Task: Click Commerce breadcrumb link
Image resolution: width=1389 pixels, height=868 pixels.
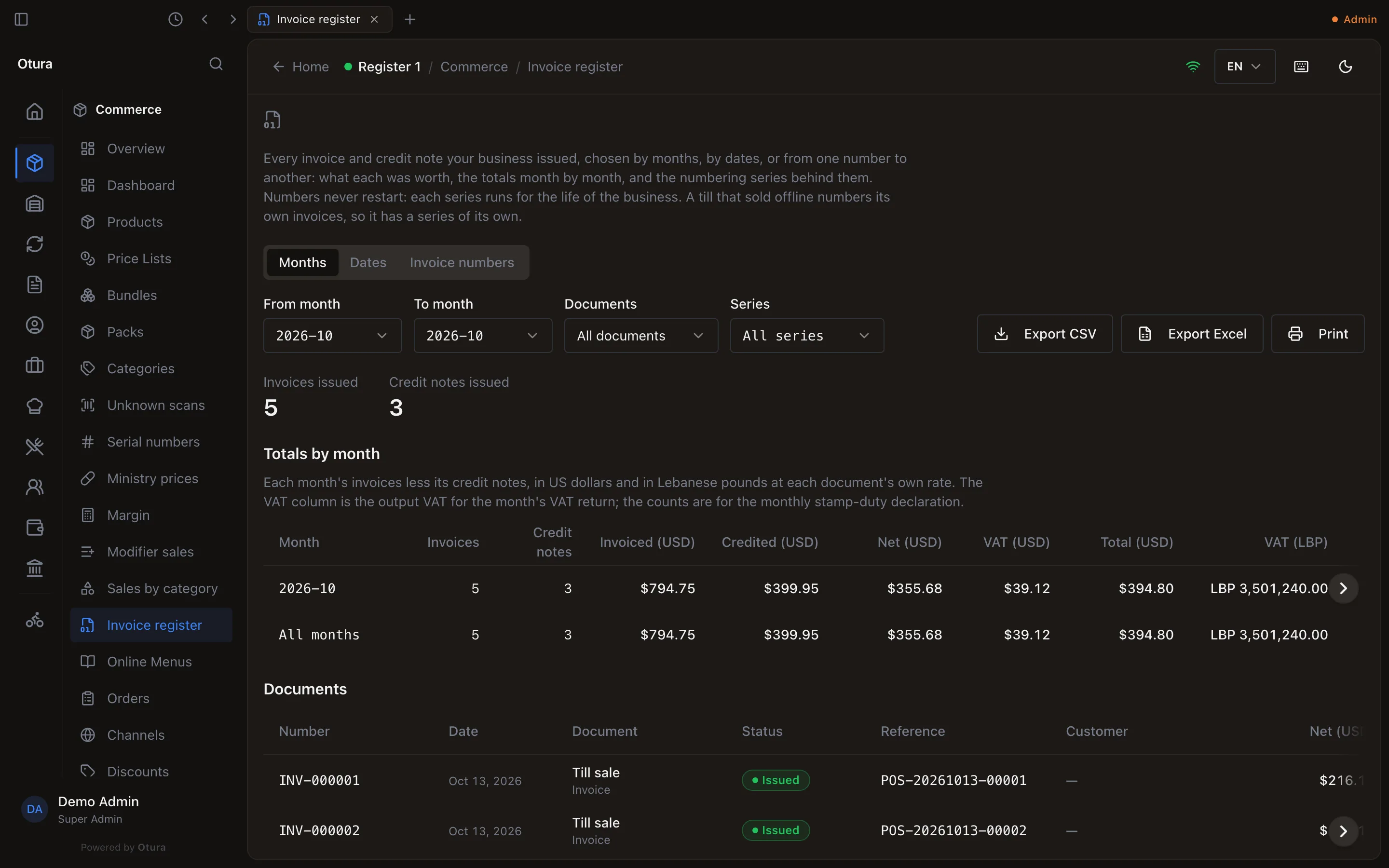Action: tap(474, 67)
